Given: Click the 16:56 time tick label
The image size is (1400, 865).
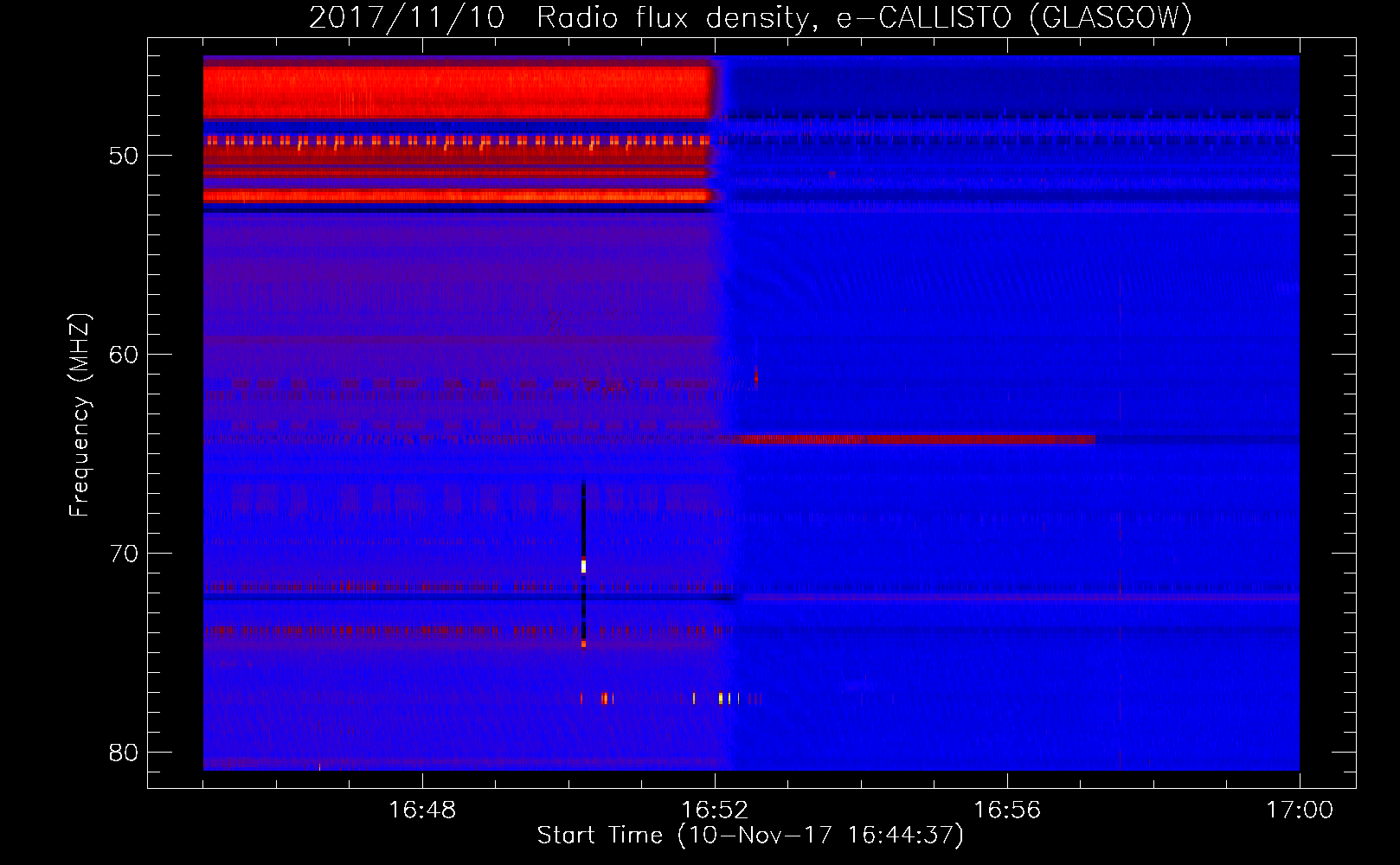Looking at the screenshot, I should (x=1007, y=811).
